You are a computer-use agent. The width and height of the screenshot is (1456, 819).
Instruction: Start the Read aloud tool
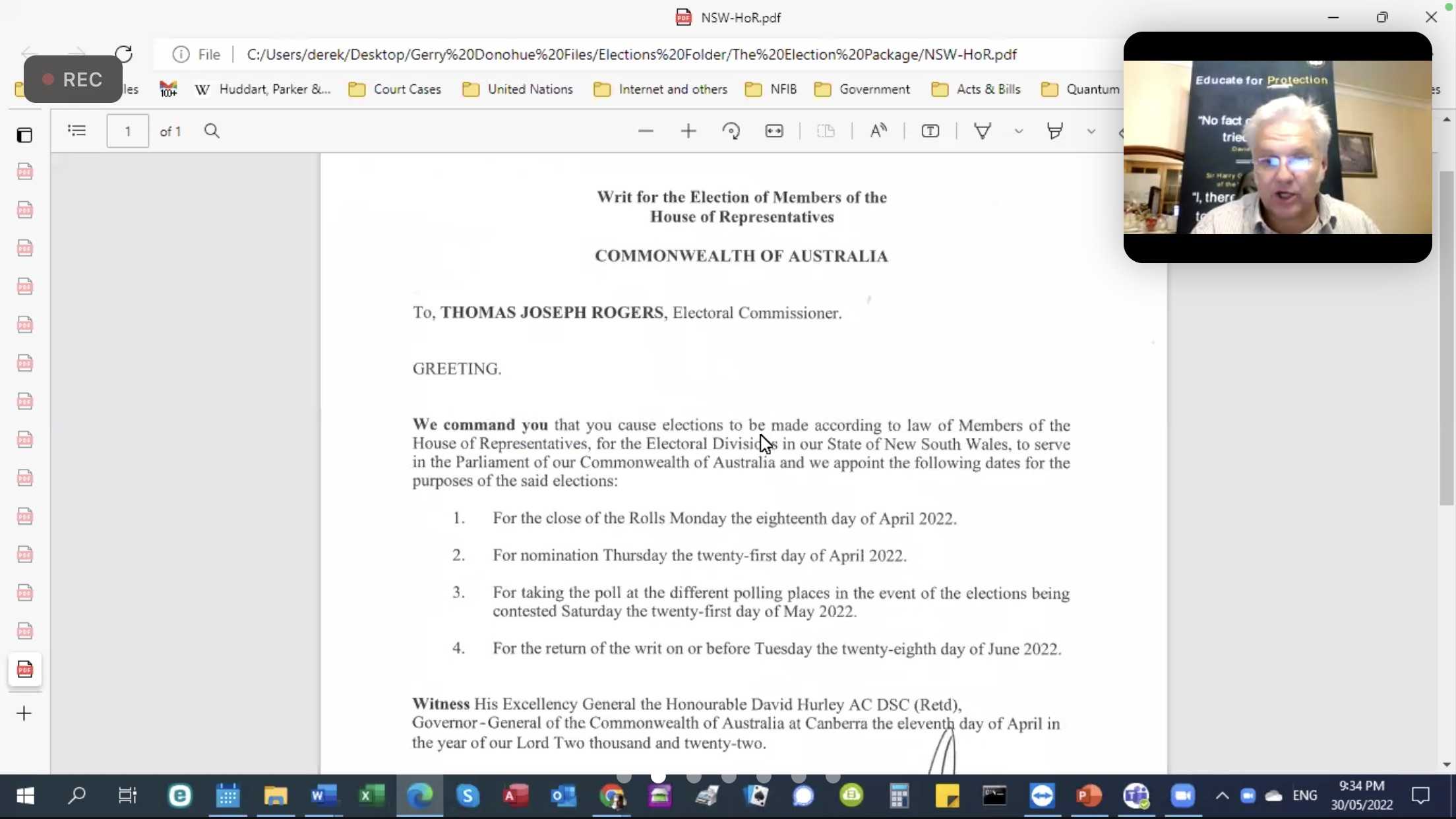(878, 131)
